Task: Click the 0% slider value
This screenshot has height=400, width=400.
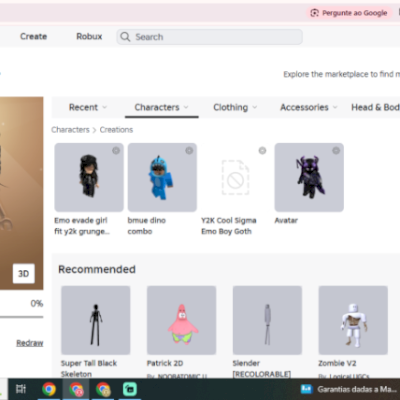Action: point(37,303)
